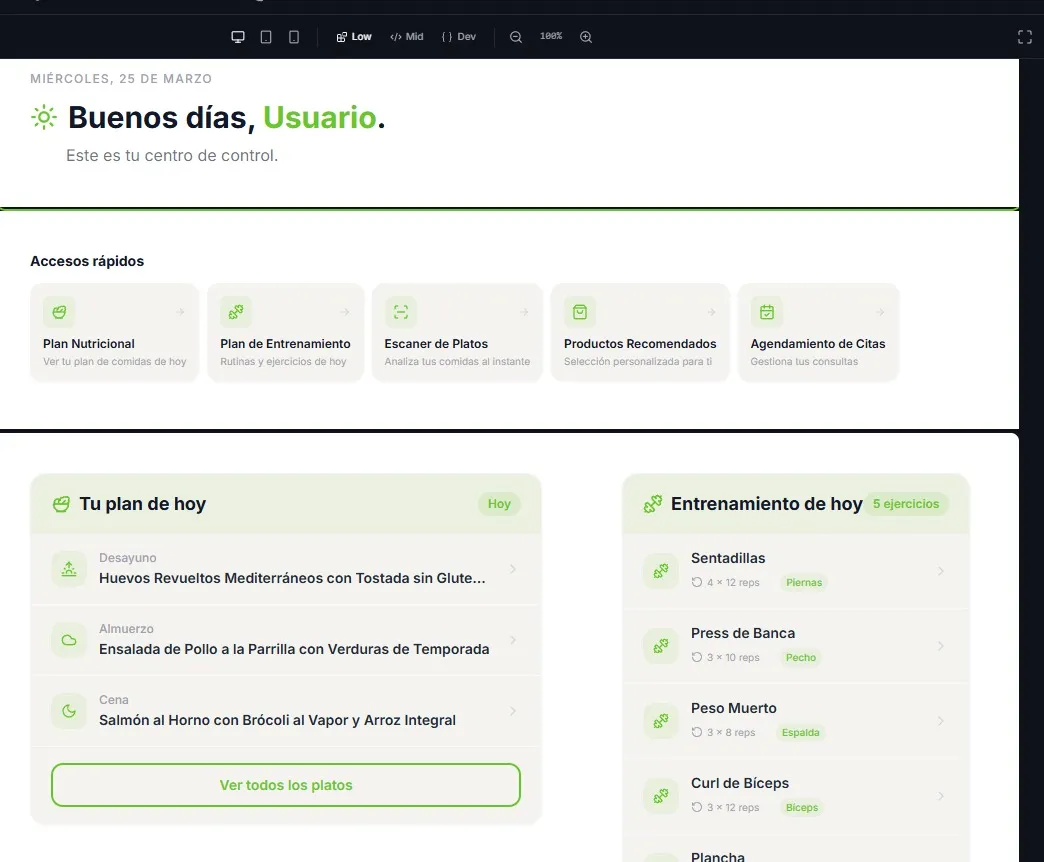This screenshot has height=862, width=1044.
Task: Open the Plan de Entrenamiento card
Action: (285, 332)
